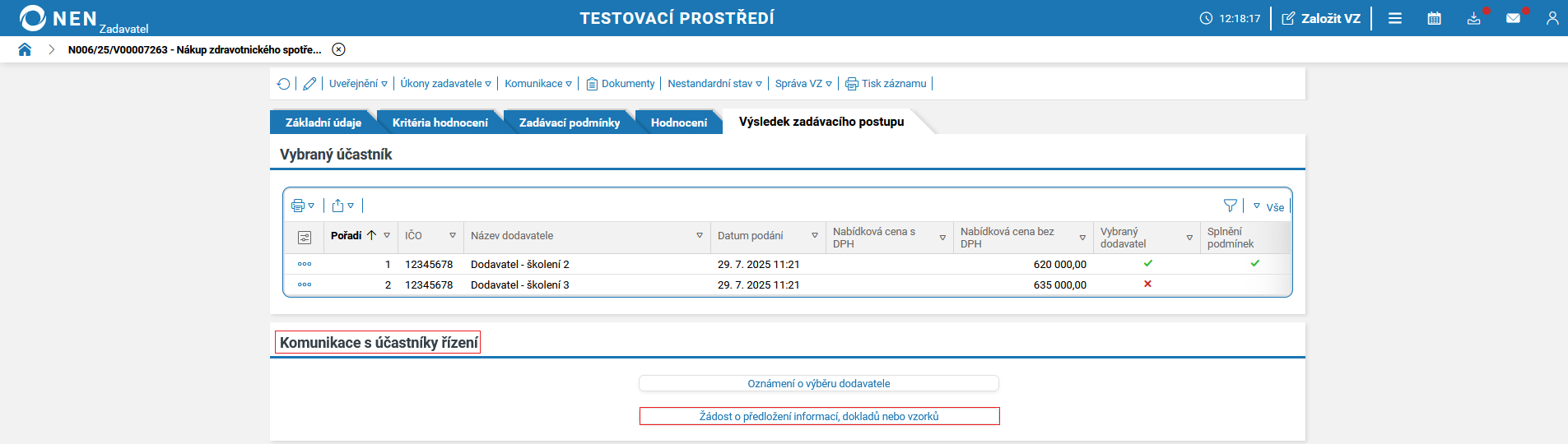1568x444 pixels.
Task: Open Vybraný dodavatel column filter arrow
Action: click(x=1189, y=238)
